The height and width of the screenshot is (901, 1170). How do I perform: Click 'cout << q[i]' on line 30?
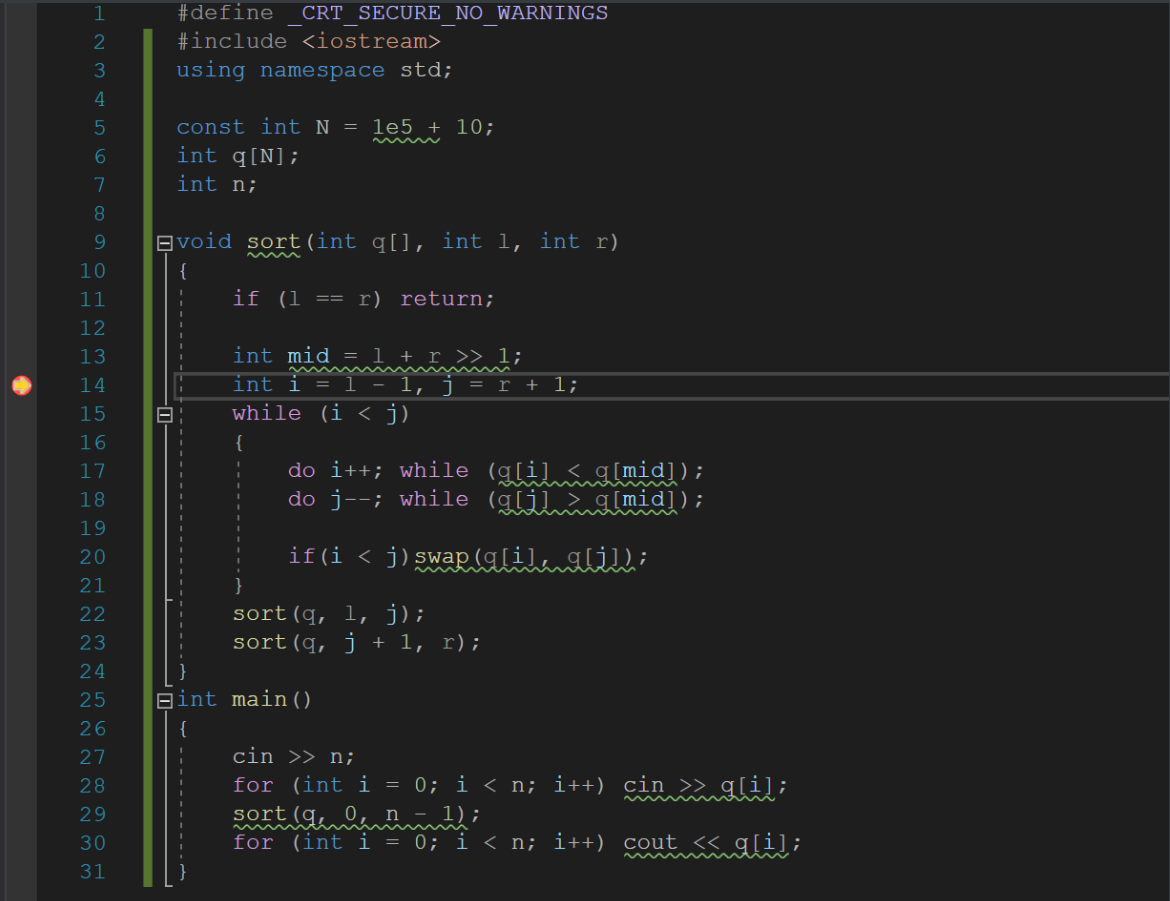[x=705, y=843]
